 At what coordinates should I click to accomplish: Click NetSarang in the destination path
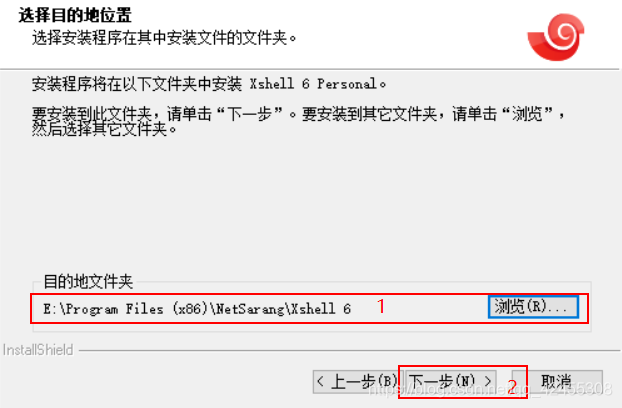[250, 308]
